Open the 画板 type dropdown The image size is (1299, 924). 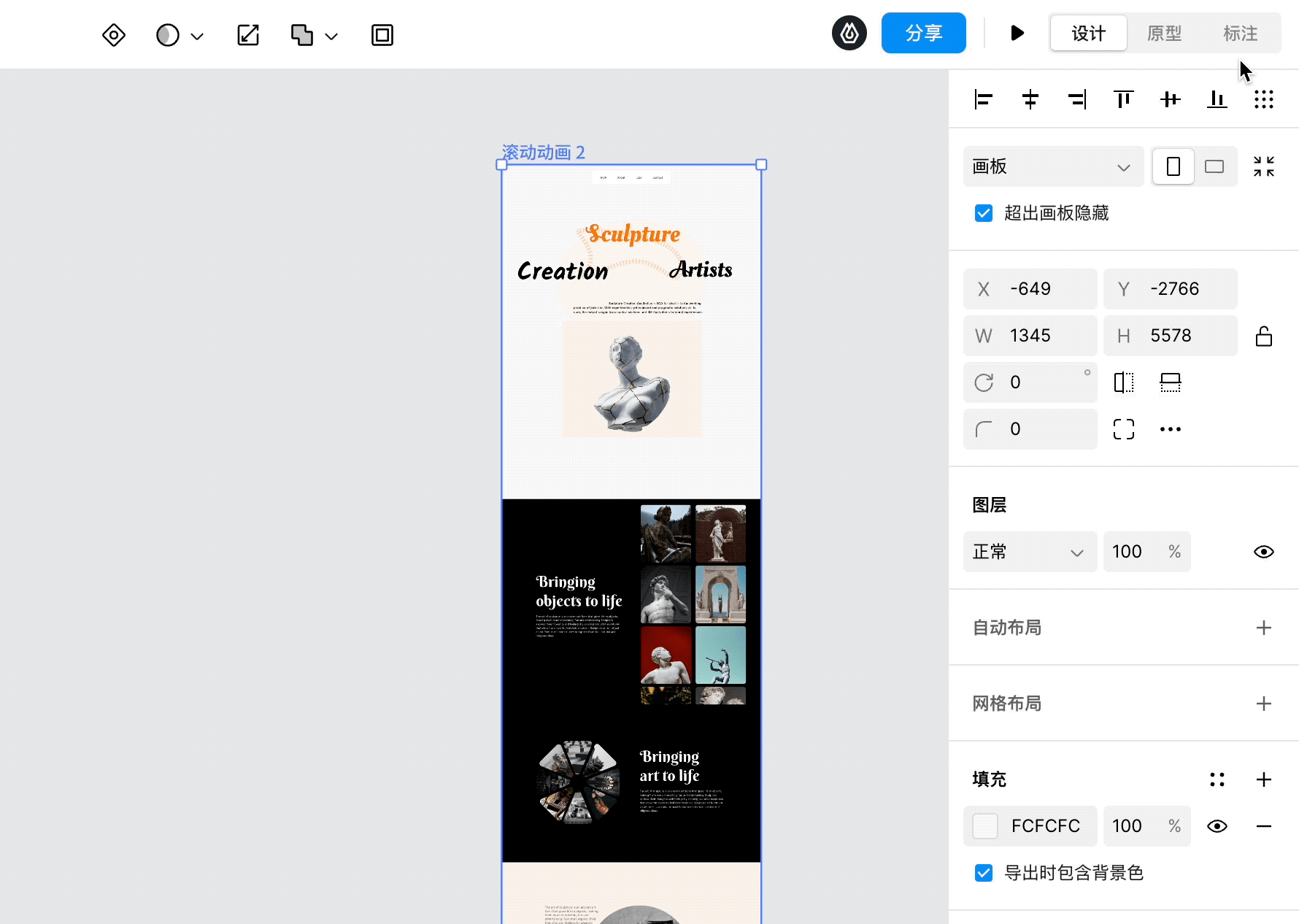(x=1054, y=166)
